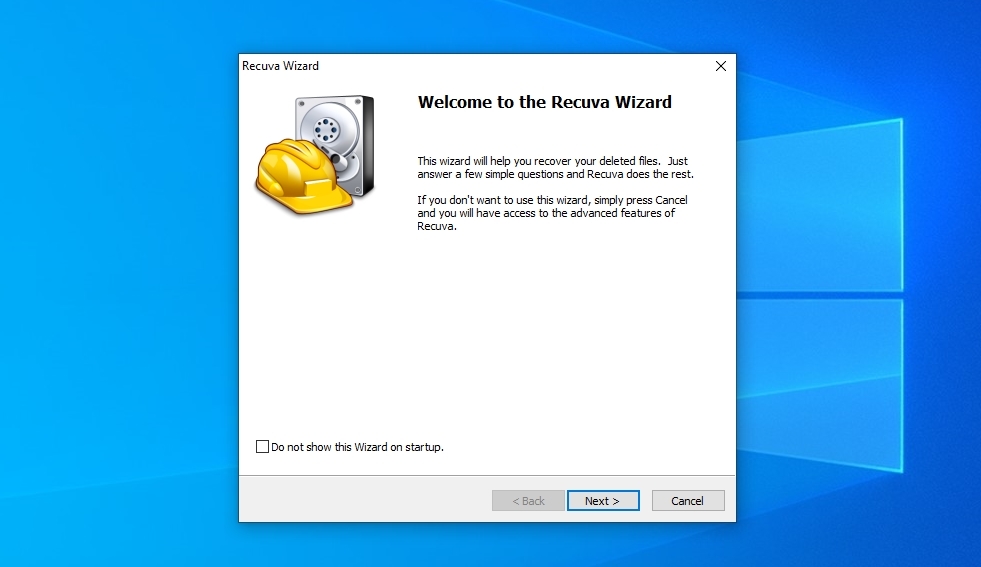Click the "Recuva Wizard" window title text
The width and height of the screenshot is (981, 567).
pos(280,66)
